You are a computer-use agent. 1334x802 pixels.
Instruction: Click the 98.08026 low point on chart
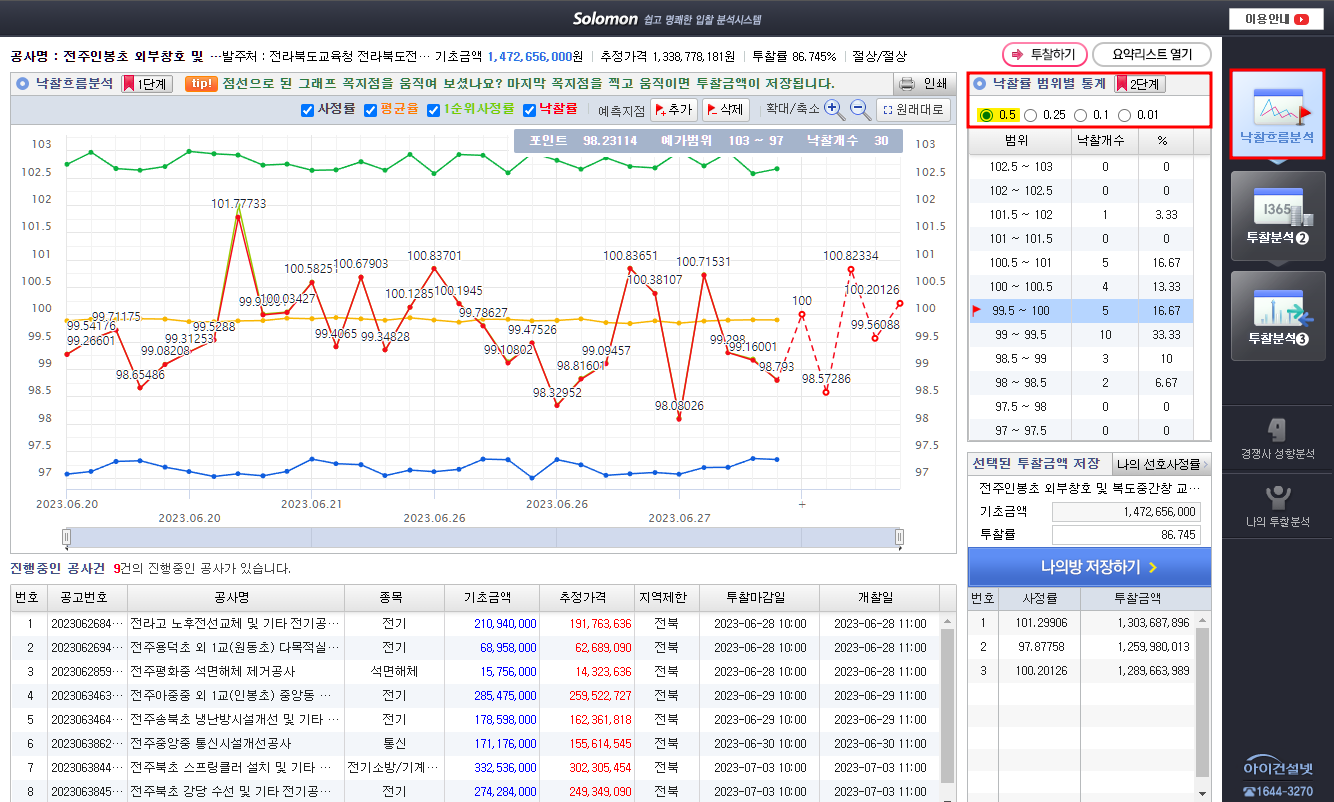679,419
